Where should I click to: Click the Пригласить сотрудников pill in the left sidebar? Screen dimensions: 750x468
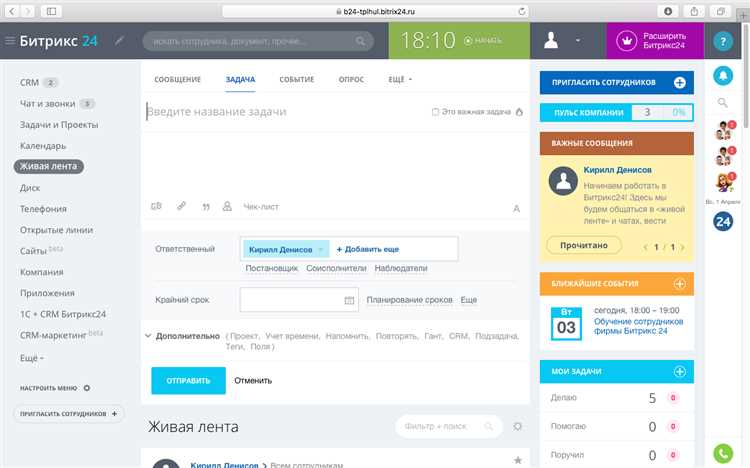click(68, 414)
